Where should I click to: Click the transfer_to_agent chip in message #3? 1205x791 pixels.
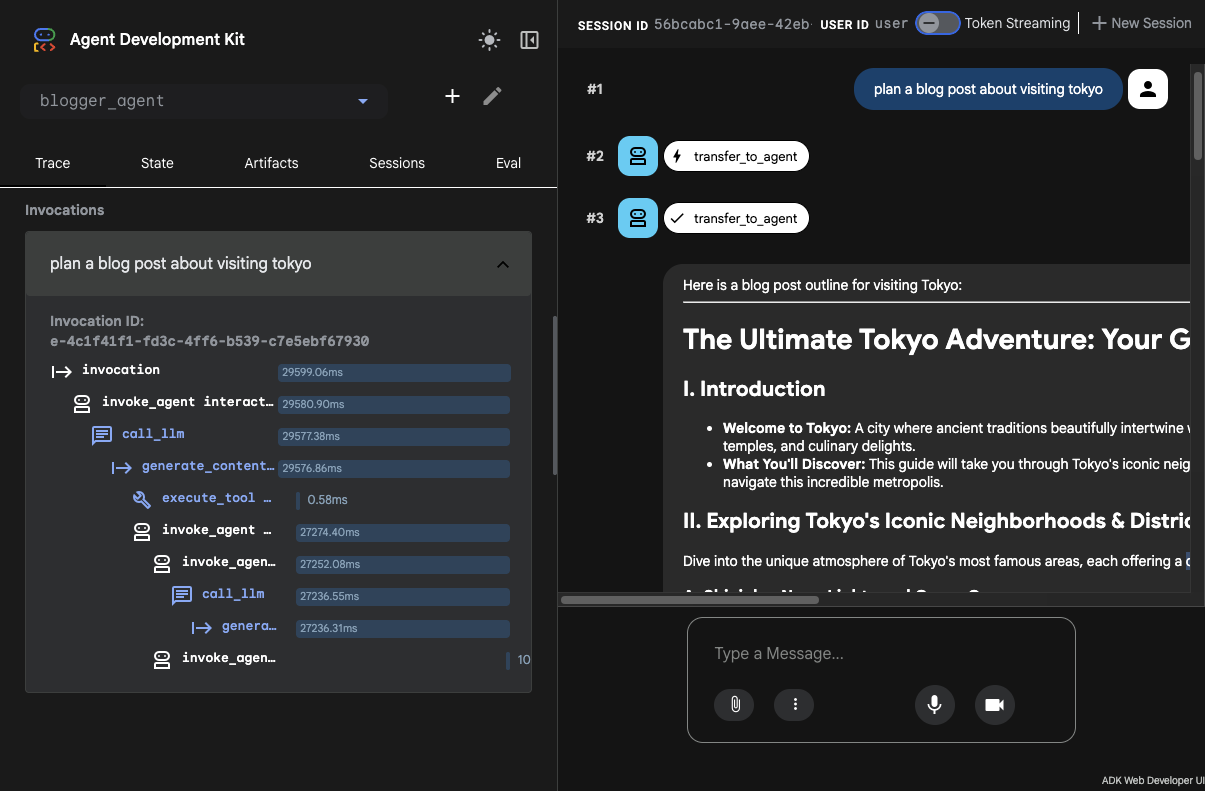click(x=736, y=218)
